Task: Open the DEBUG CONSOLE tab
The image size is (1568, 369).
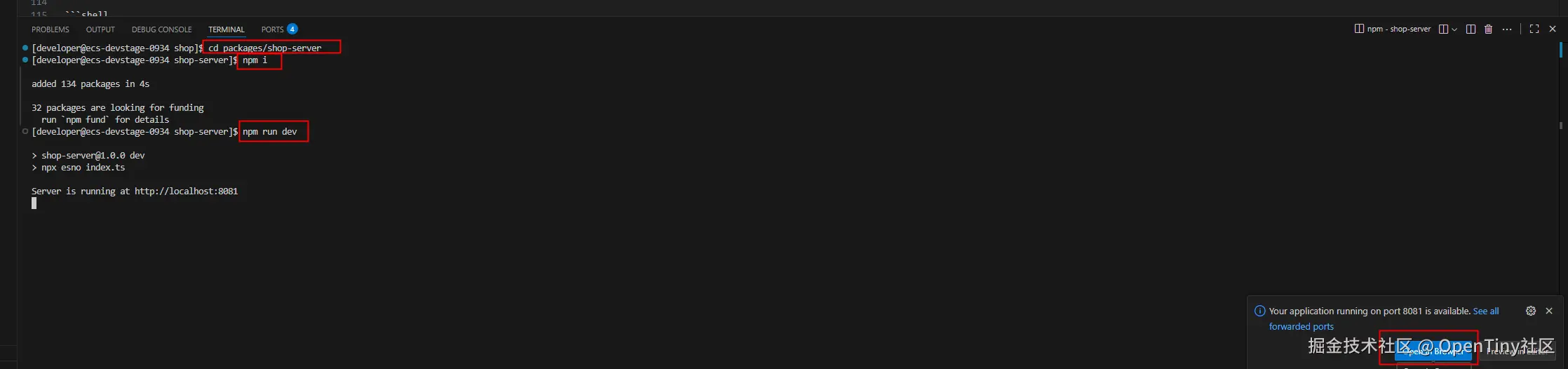Action: [162, 29]
